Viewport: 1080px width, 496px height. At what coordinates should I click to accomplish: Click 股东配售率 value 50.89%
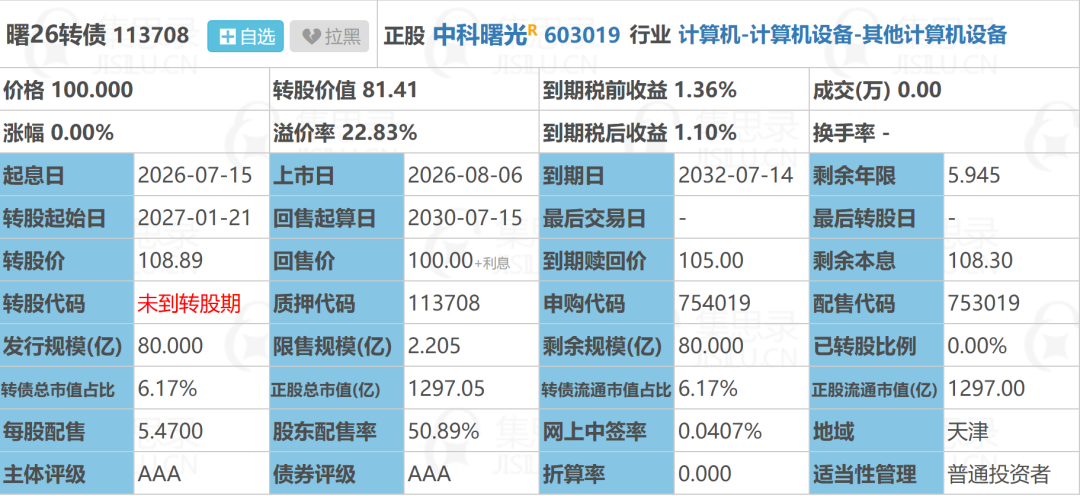click(443, 431)
